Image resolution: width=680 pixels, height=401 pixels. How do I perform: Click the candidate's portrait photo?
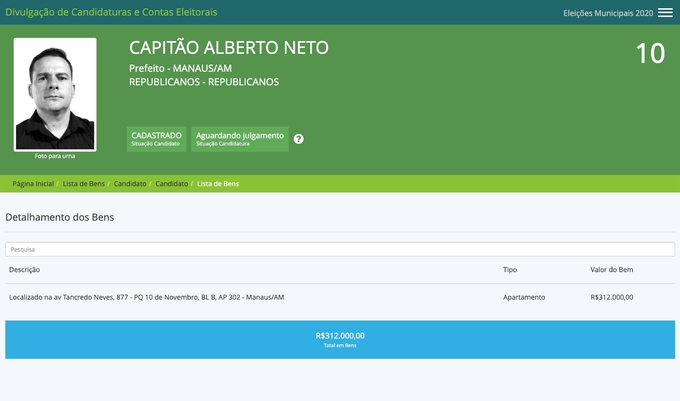pos(55,94)
